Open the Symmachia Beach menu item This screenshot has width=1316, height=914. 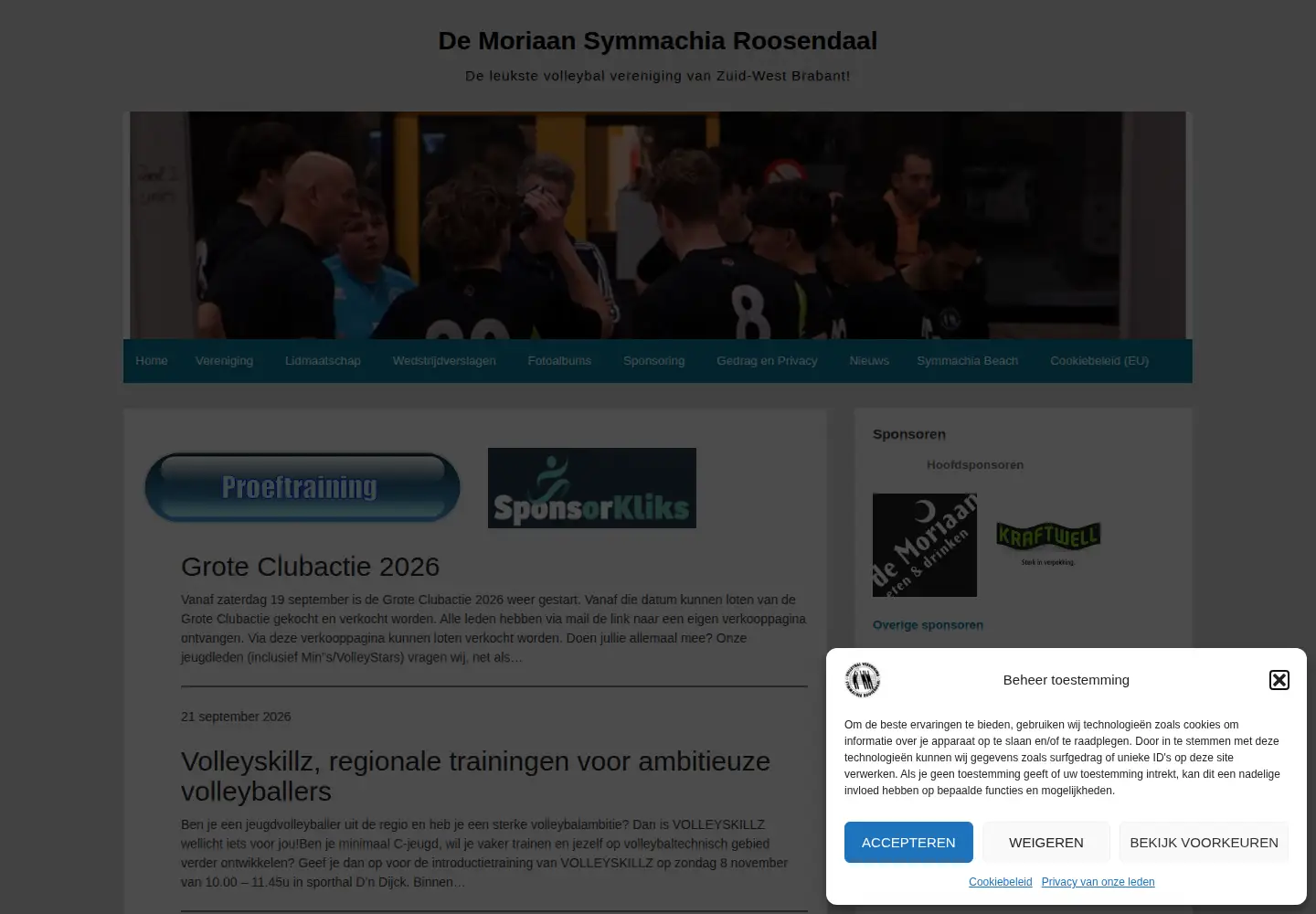pyautogui.click(x=967, y=361)
